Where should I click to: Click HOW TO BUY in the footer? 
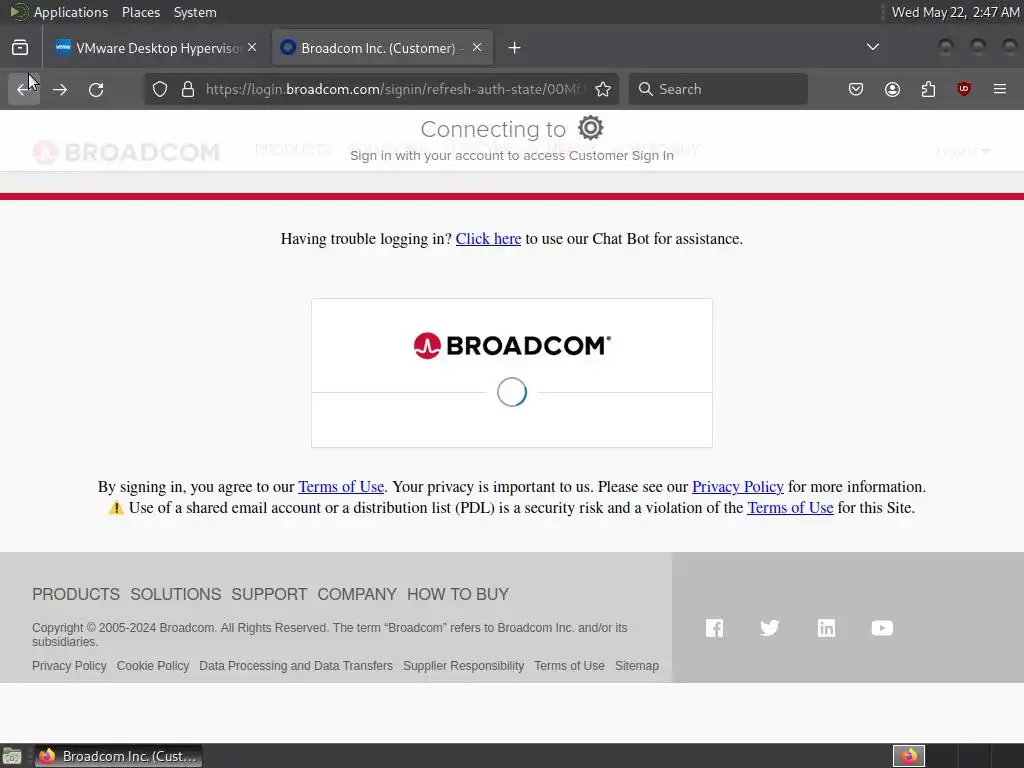coord(458,594)
